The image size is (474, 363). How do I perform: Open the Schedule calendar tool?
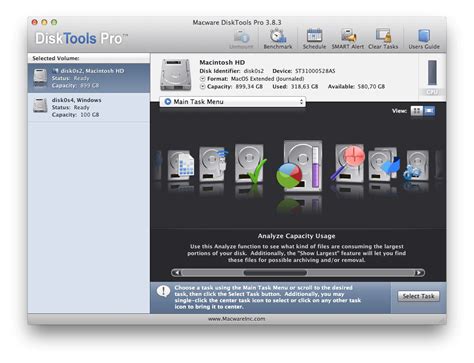coord(314,39)
